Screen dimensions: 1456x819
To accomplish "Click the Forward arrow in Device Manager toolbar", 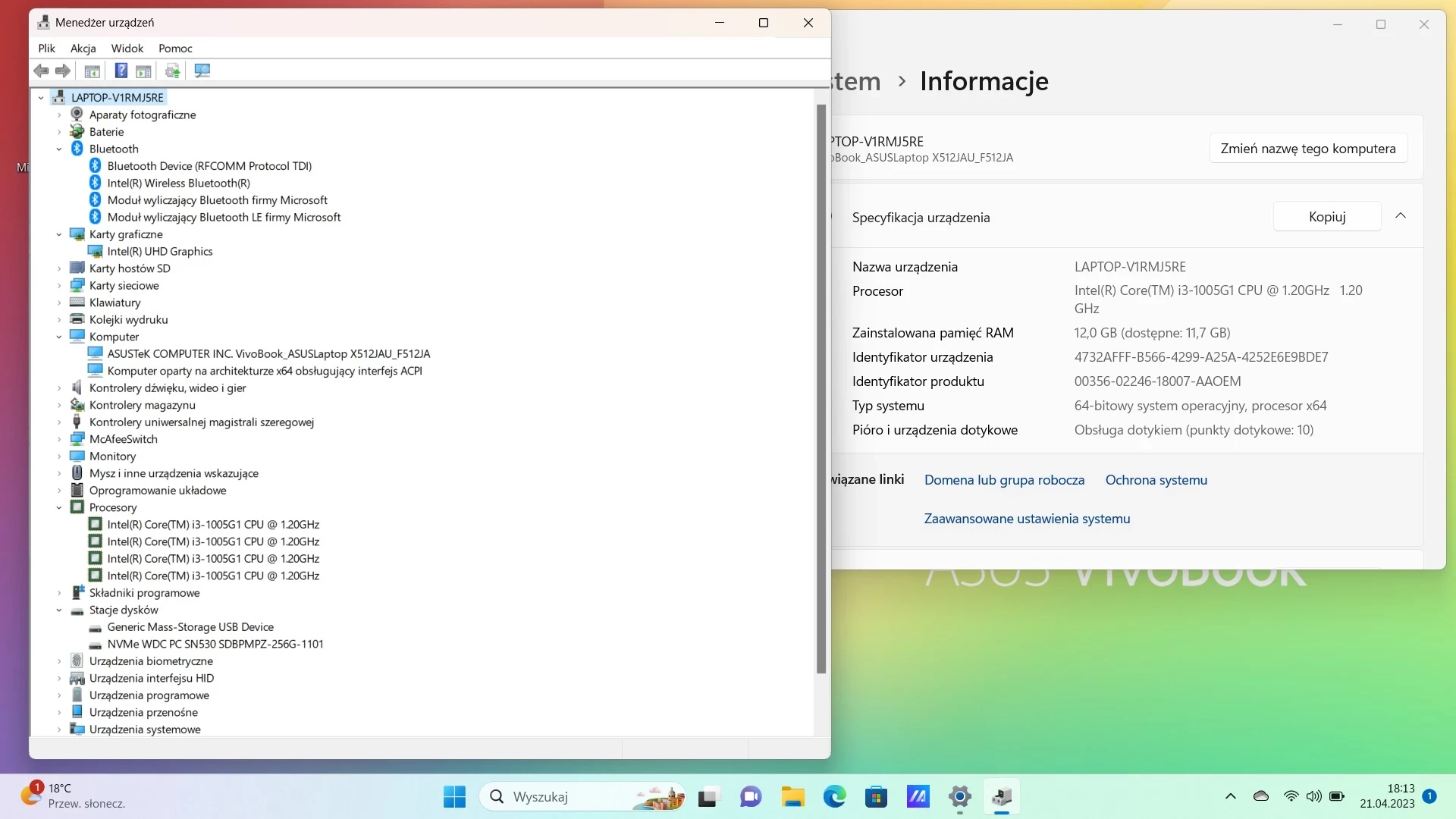I will (63, 71).
